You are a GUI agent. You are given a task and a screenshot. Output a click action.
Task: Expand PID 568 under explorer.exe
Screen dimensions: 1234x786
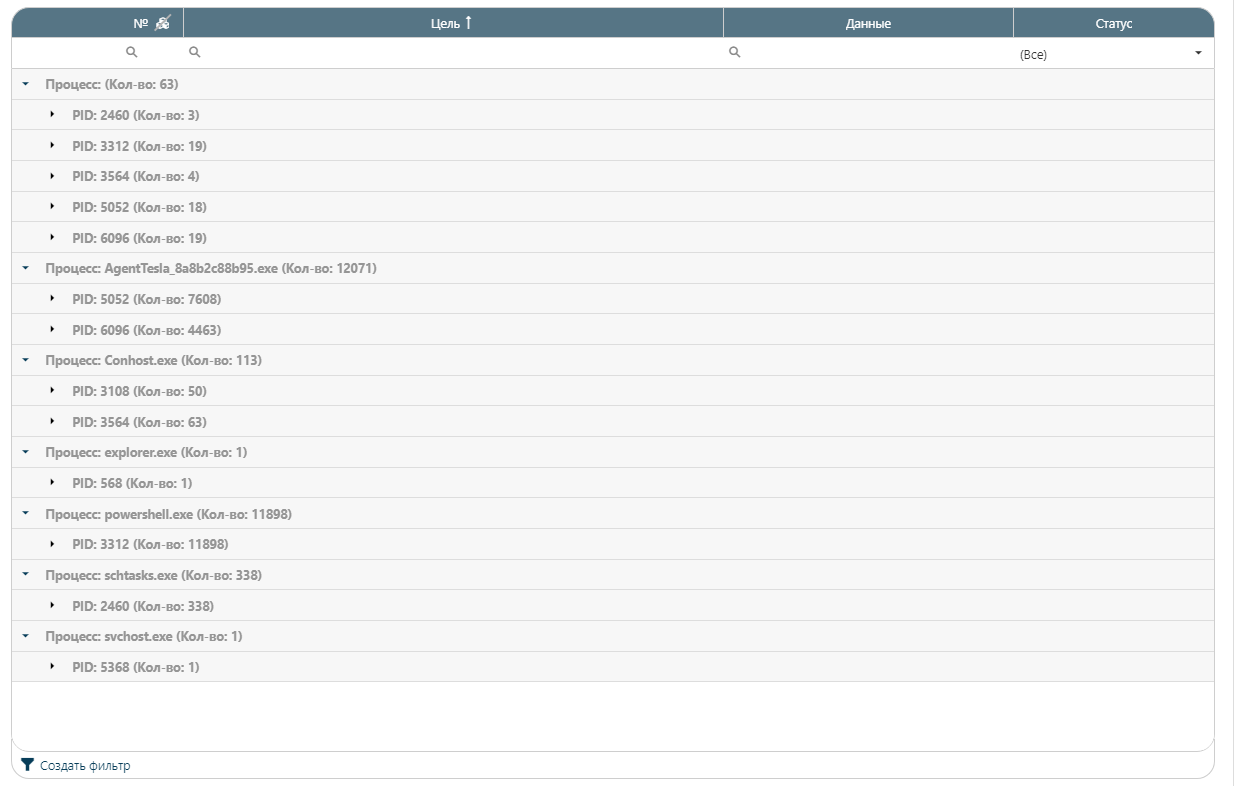(x=52, y=483)
